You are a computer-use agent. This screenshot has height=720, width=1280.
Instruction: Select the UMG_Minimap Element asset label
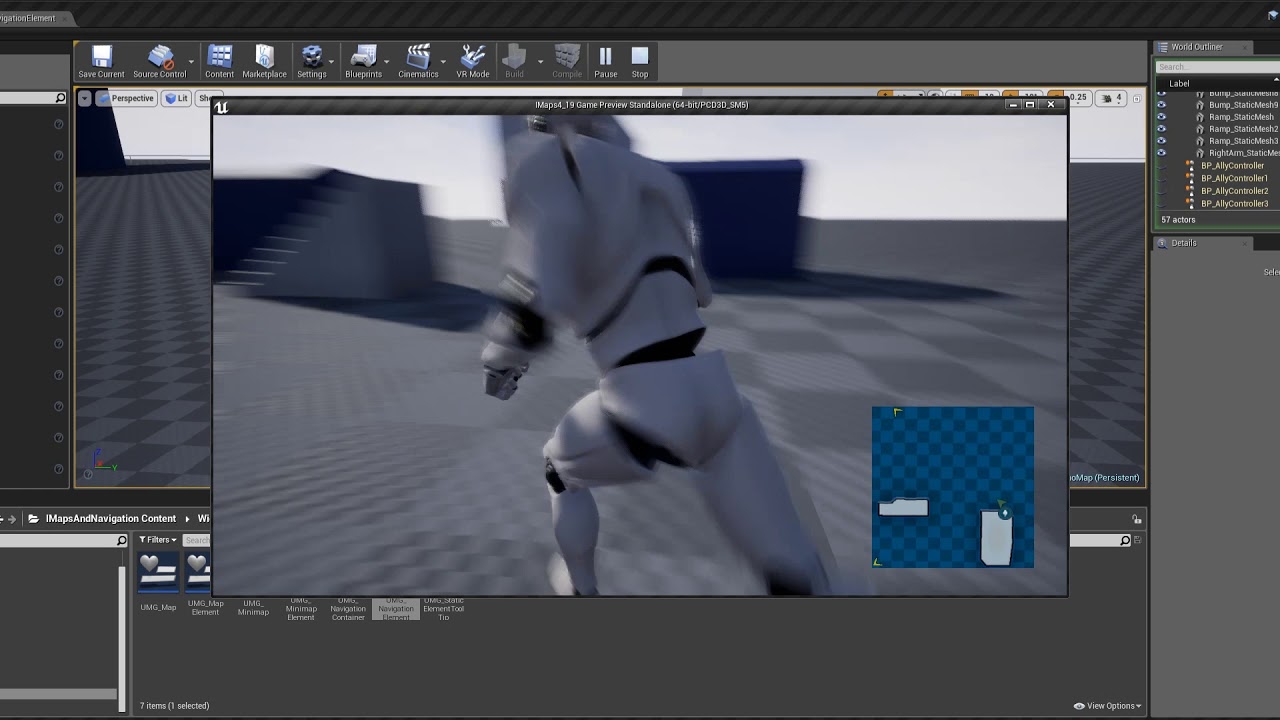301,608
